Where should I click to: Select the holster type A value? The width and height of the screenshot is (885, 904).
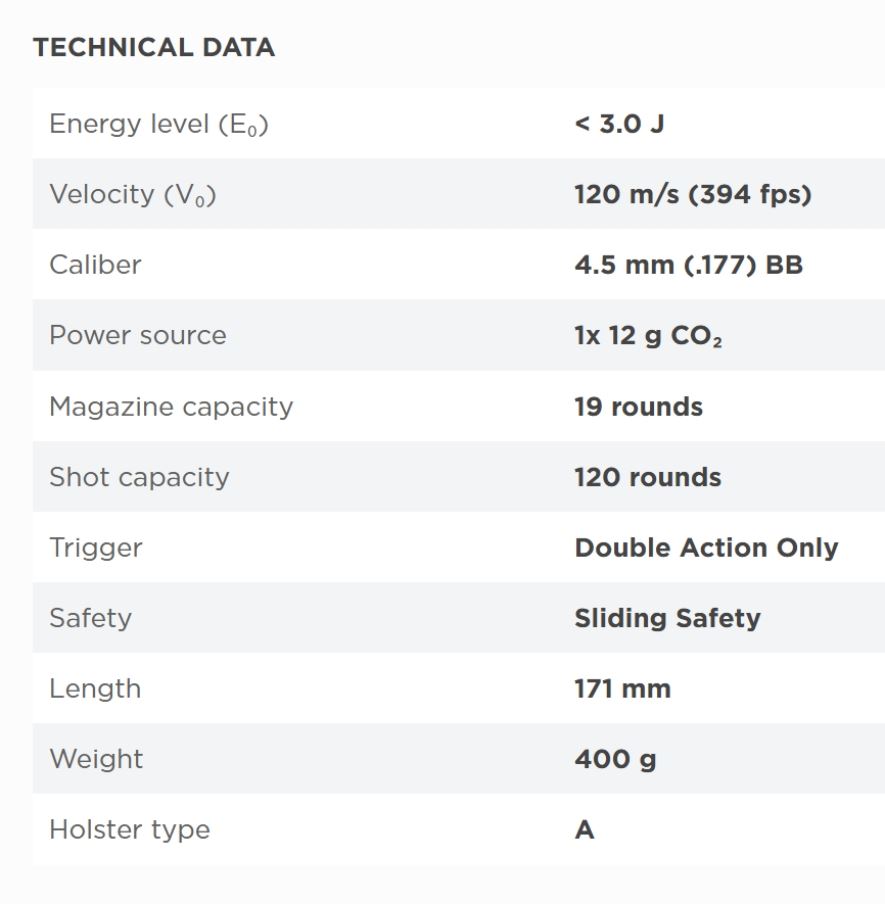coord(584,830)
